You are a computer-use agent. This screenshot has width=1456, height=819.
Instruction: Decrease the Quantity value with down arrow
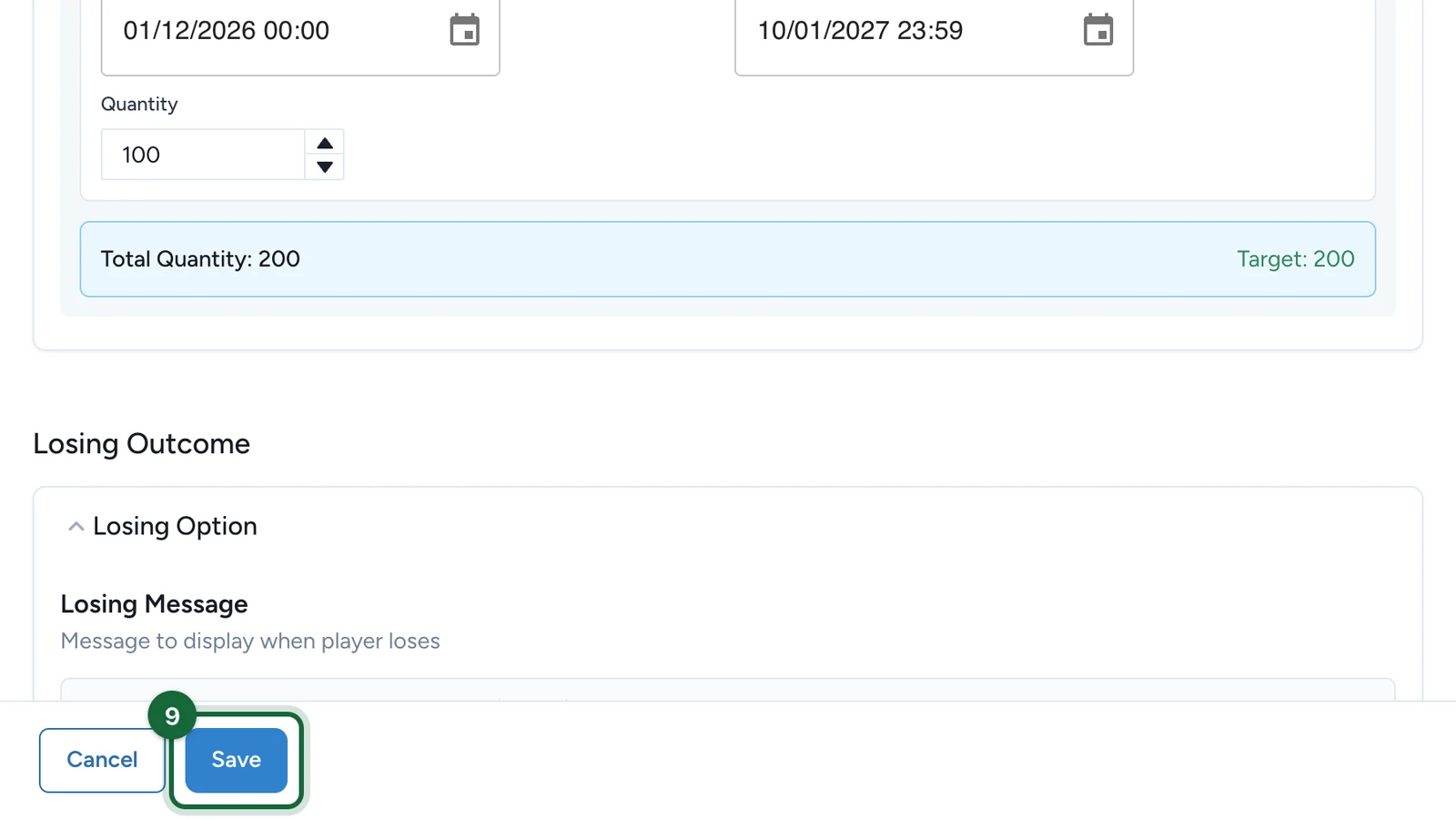325,167
